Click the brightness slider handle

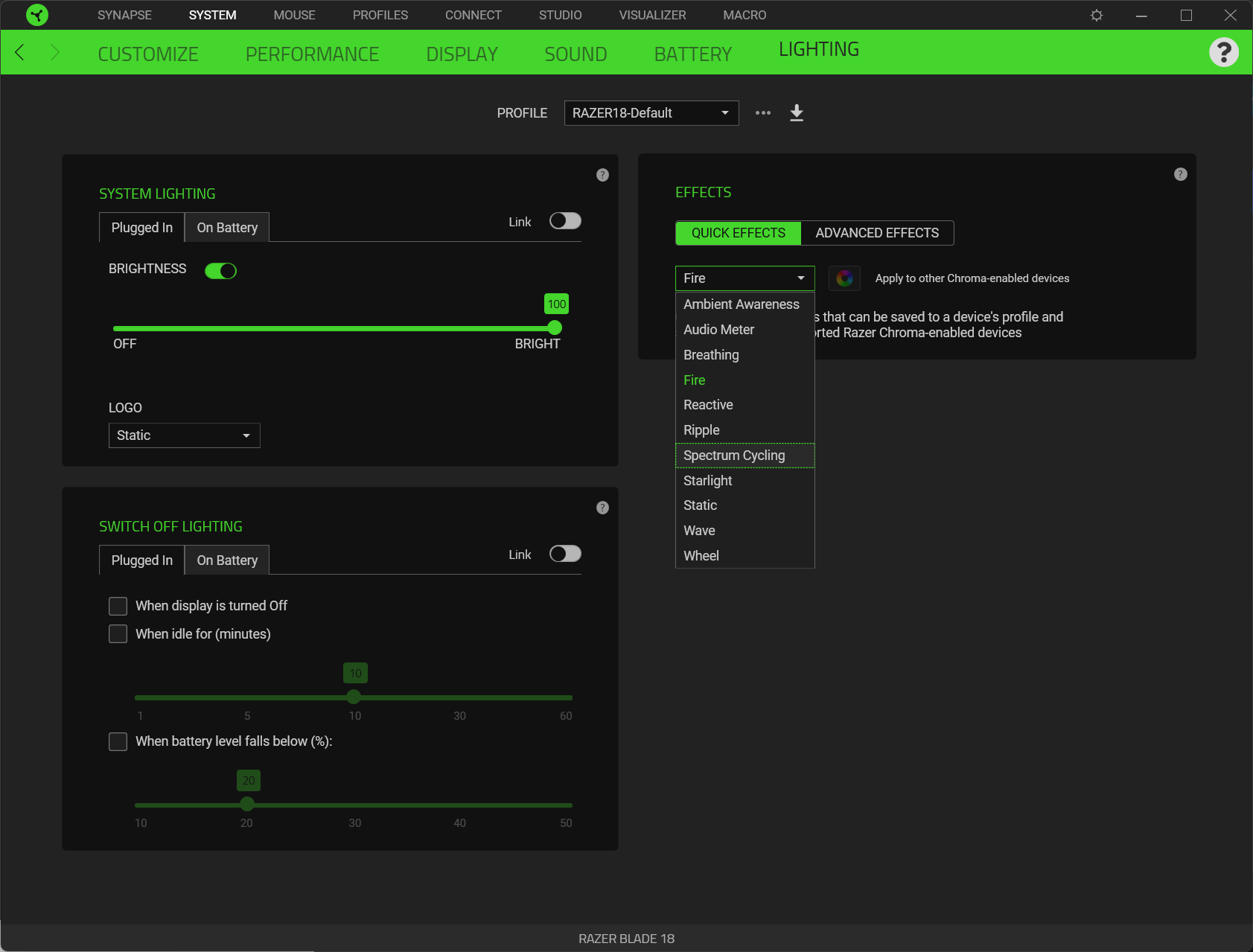555,328
